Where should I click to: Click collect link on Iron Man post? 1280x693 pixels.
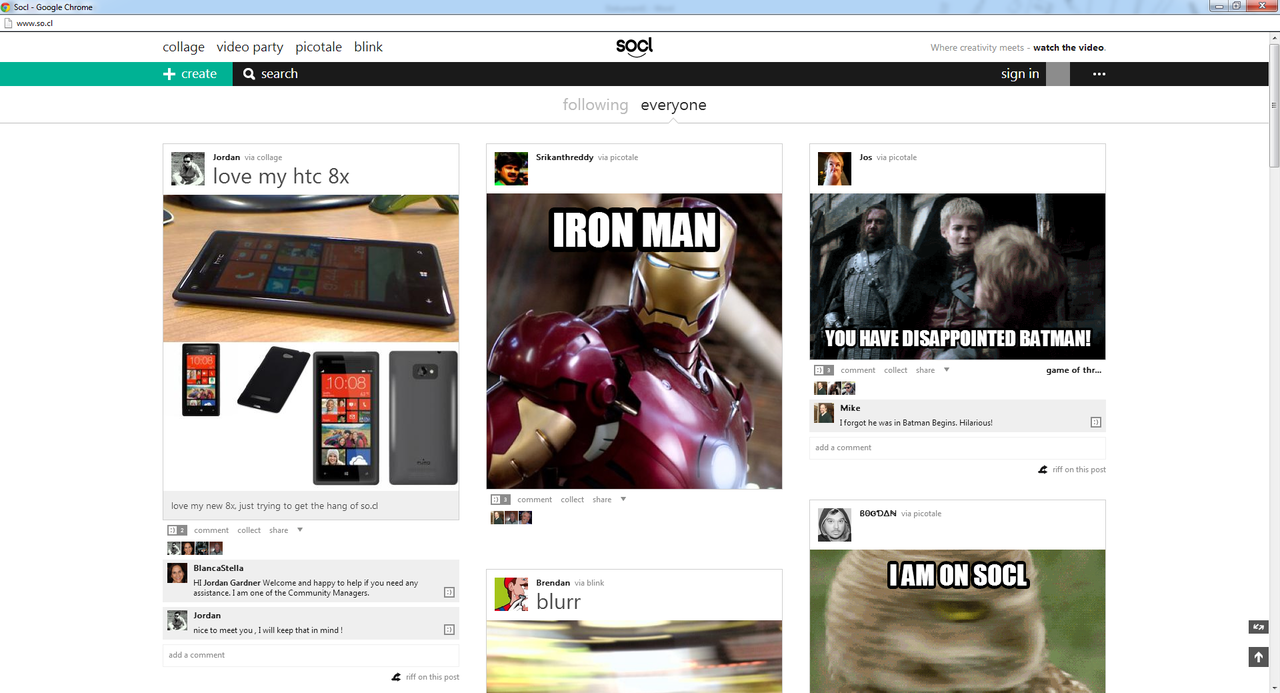[x=572, y=499]
